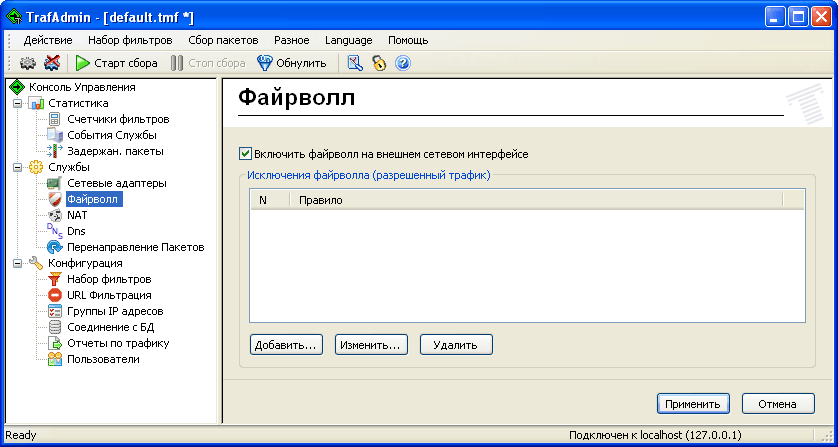
Task: Click the Изменить... button
Action: [x=371, y=345]
